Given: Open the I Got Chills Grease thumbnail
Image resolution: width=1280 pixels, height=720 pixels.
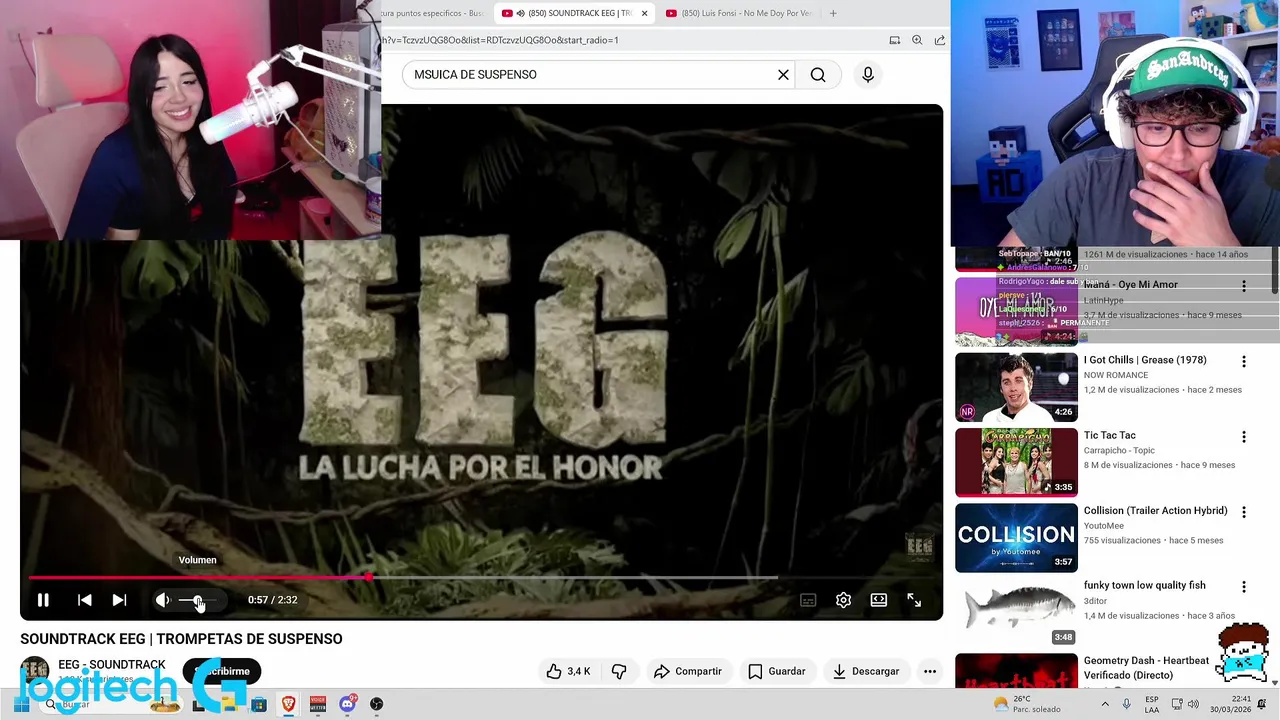Looking at the screenshot, I should [x=1016, y=387].
